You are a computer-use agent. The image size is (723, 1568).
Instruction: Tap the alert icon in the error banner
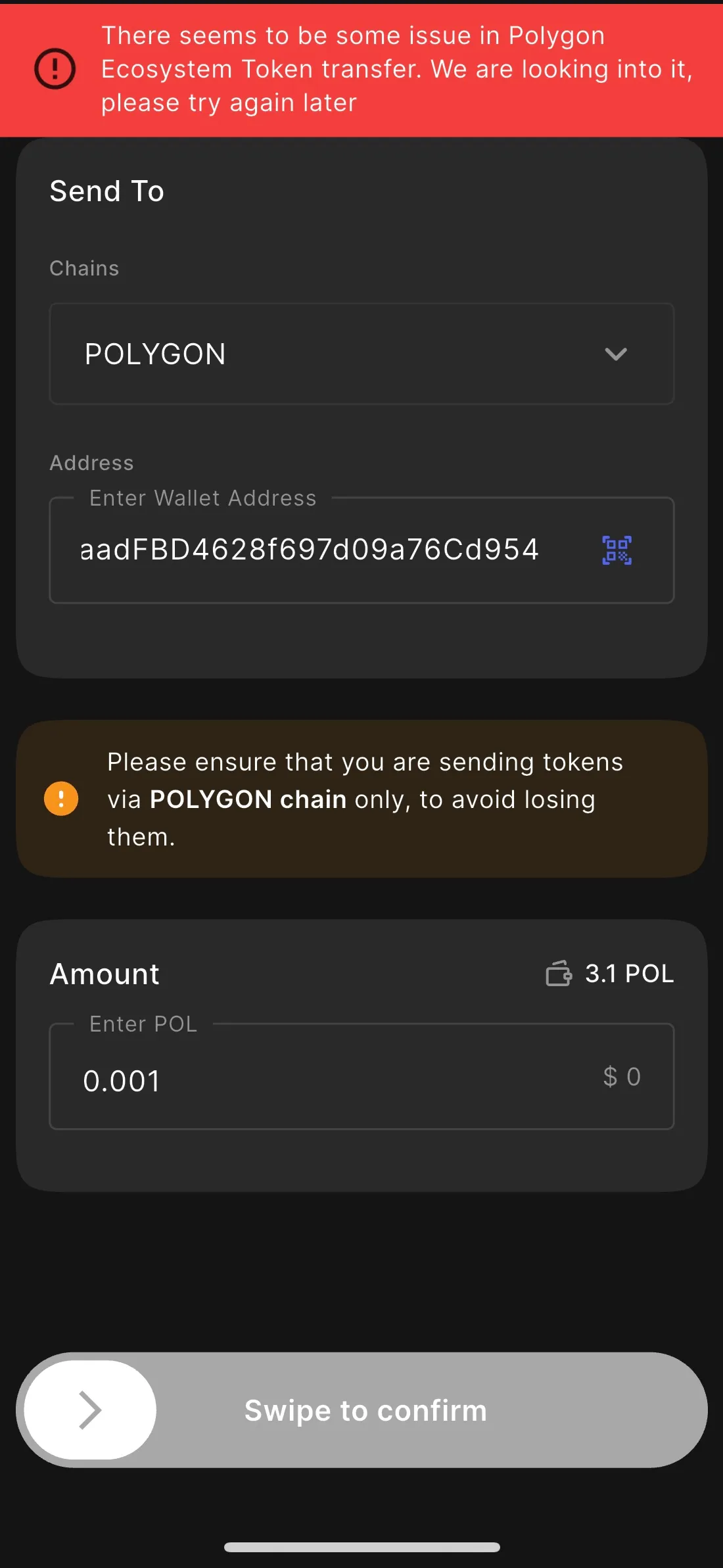55,68
